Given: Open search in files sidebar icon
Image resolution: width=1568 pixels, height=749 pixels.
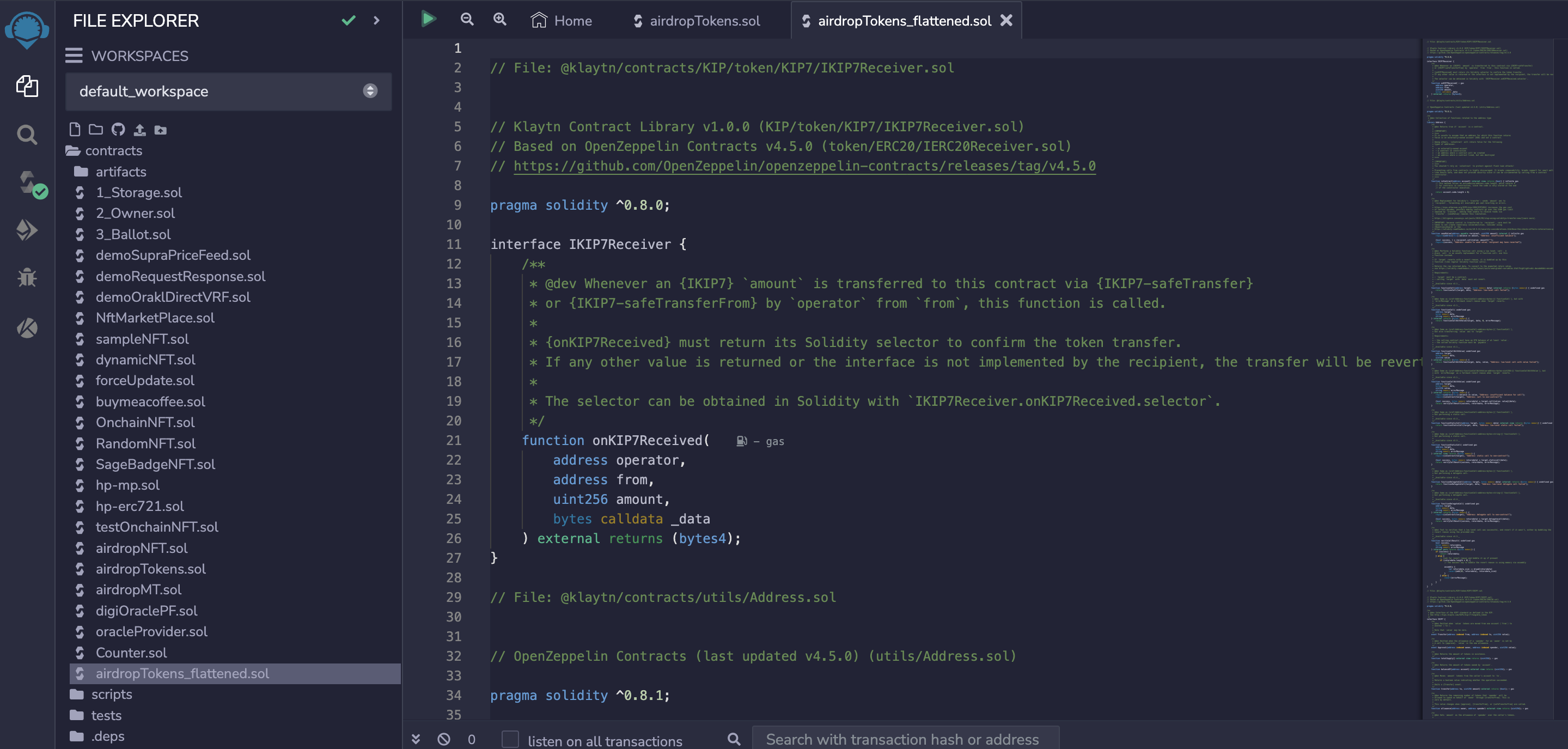Looking at the screenshot, I should 27,135.
